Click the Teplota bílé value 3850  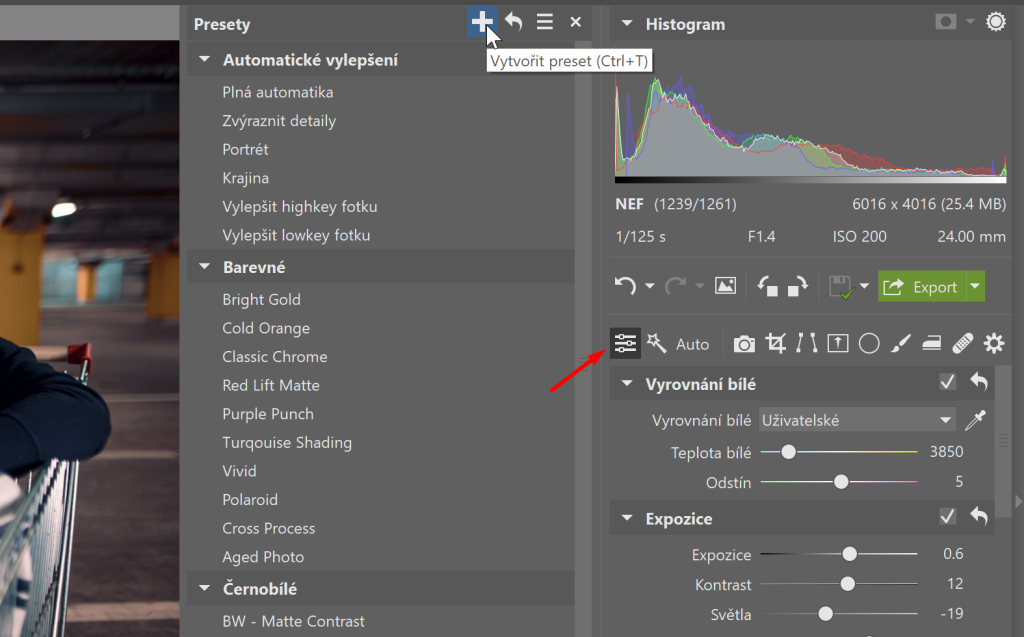(x=946, y=451)
